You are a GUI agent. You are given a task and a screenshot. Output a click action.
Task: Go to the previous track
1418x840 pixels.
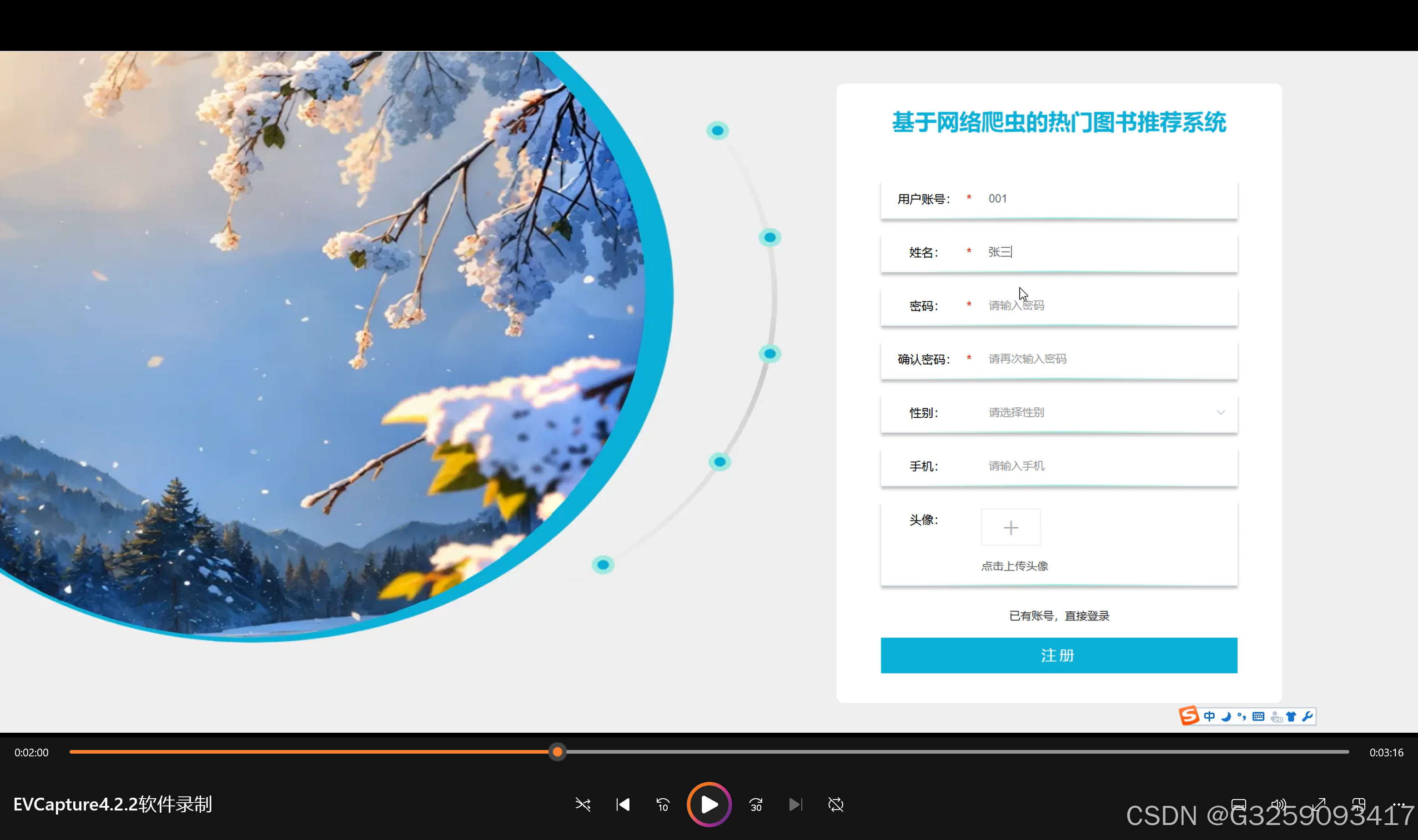coord(623,805)
